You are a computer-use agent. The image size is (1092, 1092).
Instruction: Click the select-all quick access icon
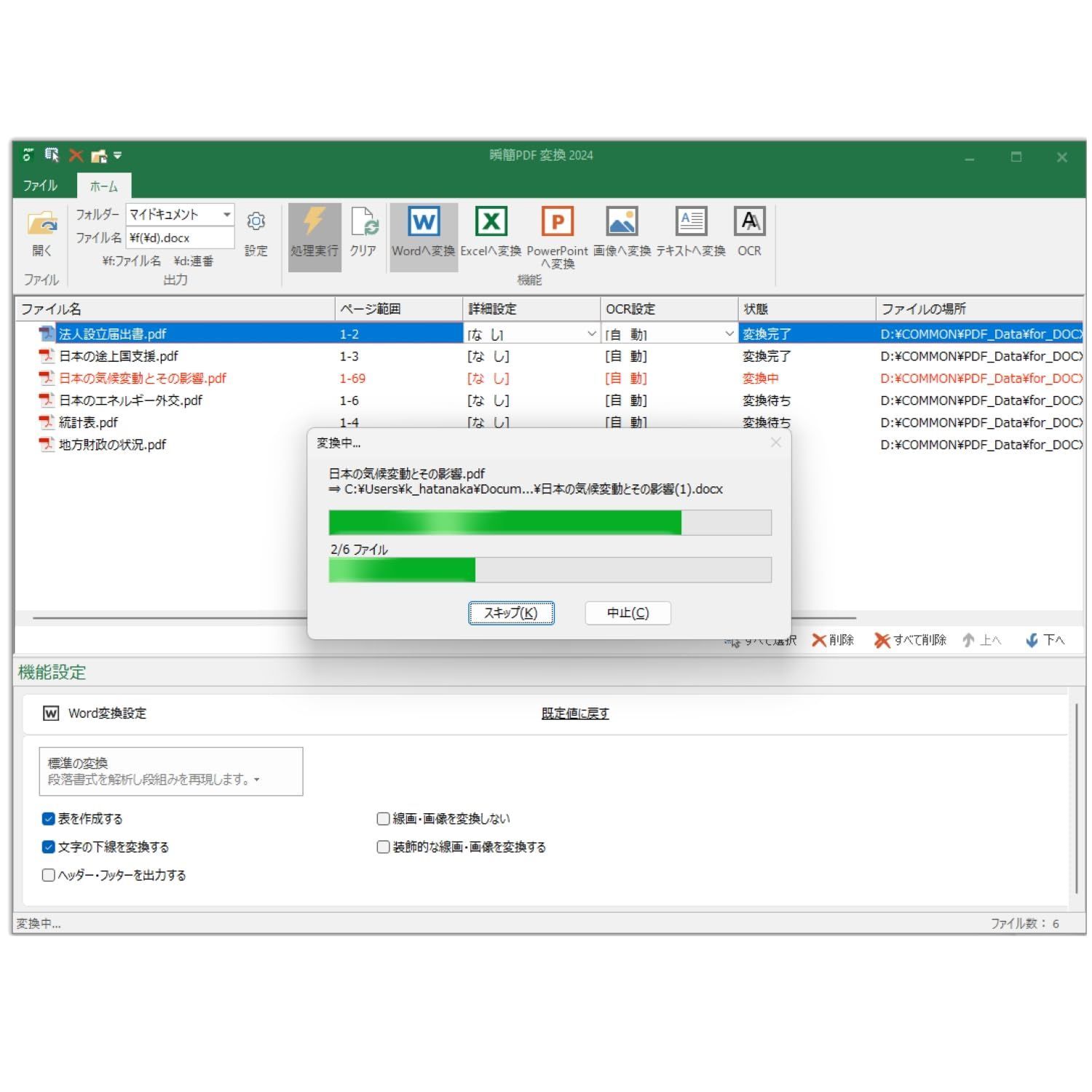pos(52,155)
